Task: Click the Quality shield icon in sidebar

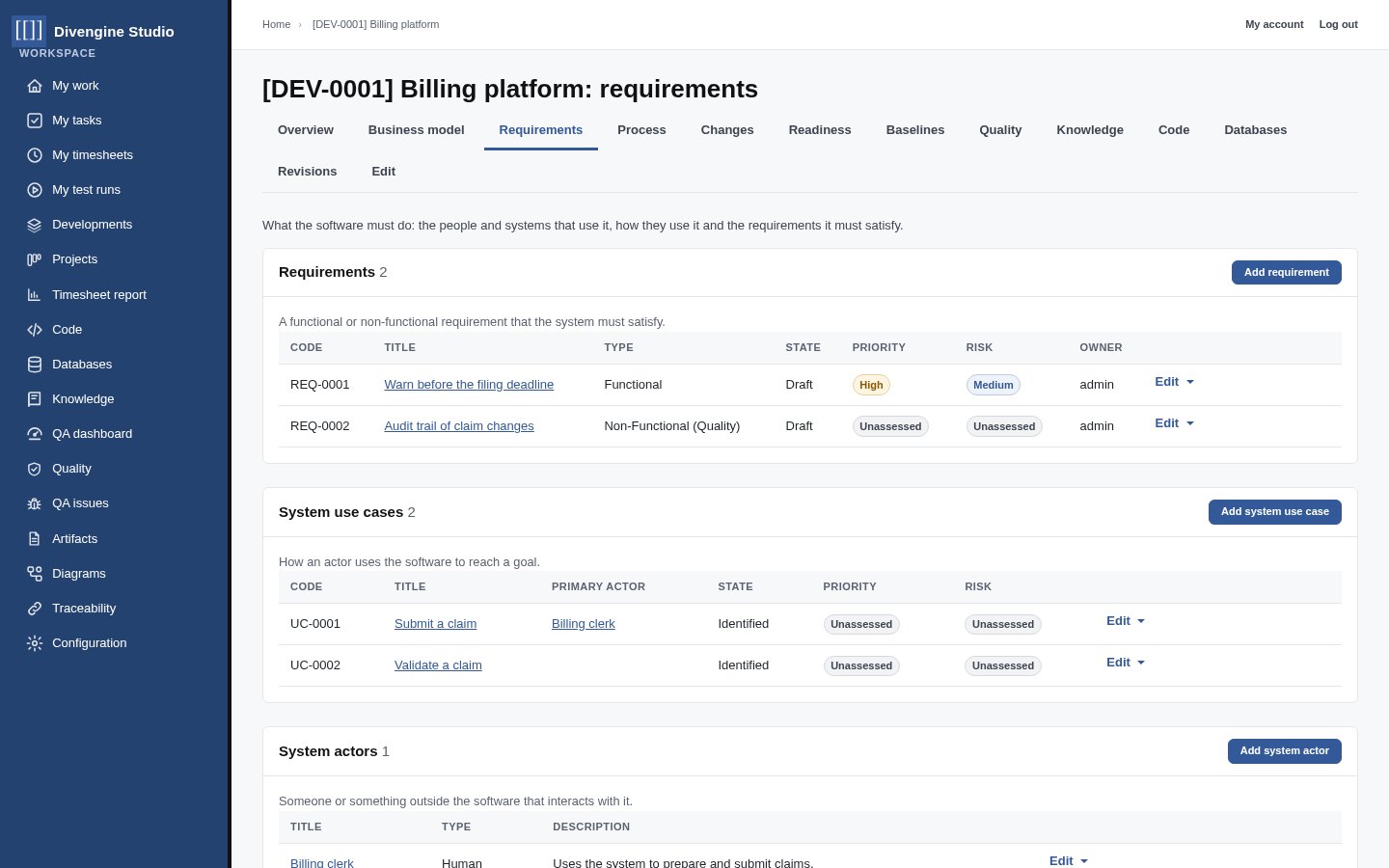Action: [x=35, y=469]
